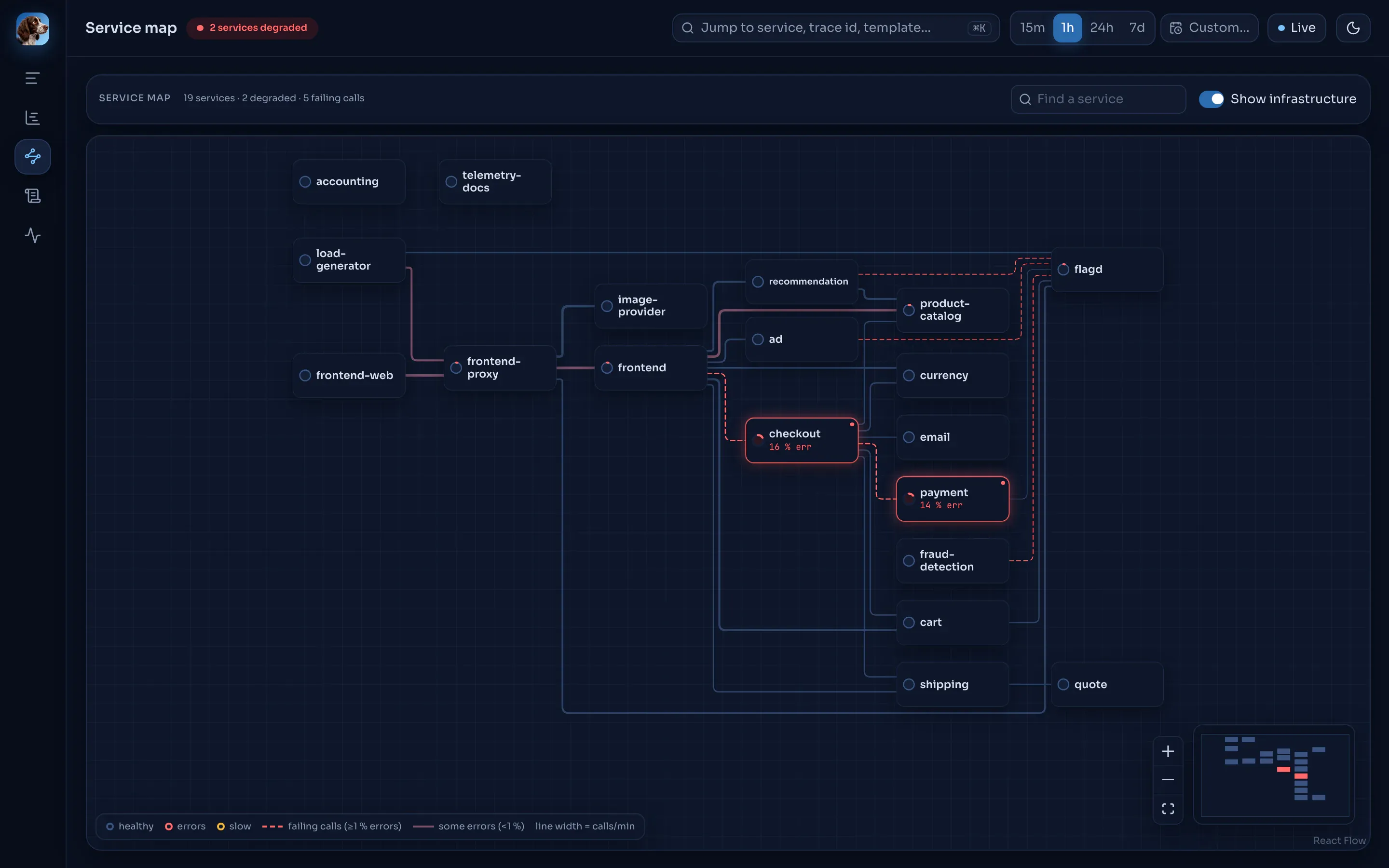The image size is (1389, 868).
Task: Select the accounting service node
Action: coord(348,181)
